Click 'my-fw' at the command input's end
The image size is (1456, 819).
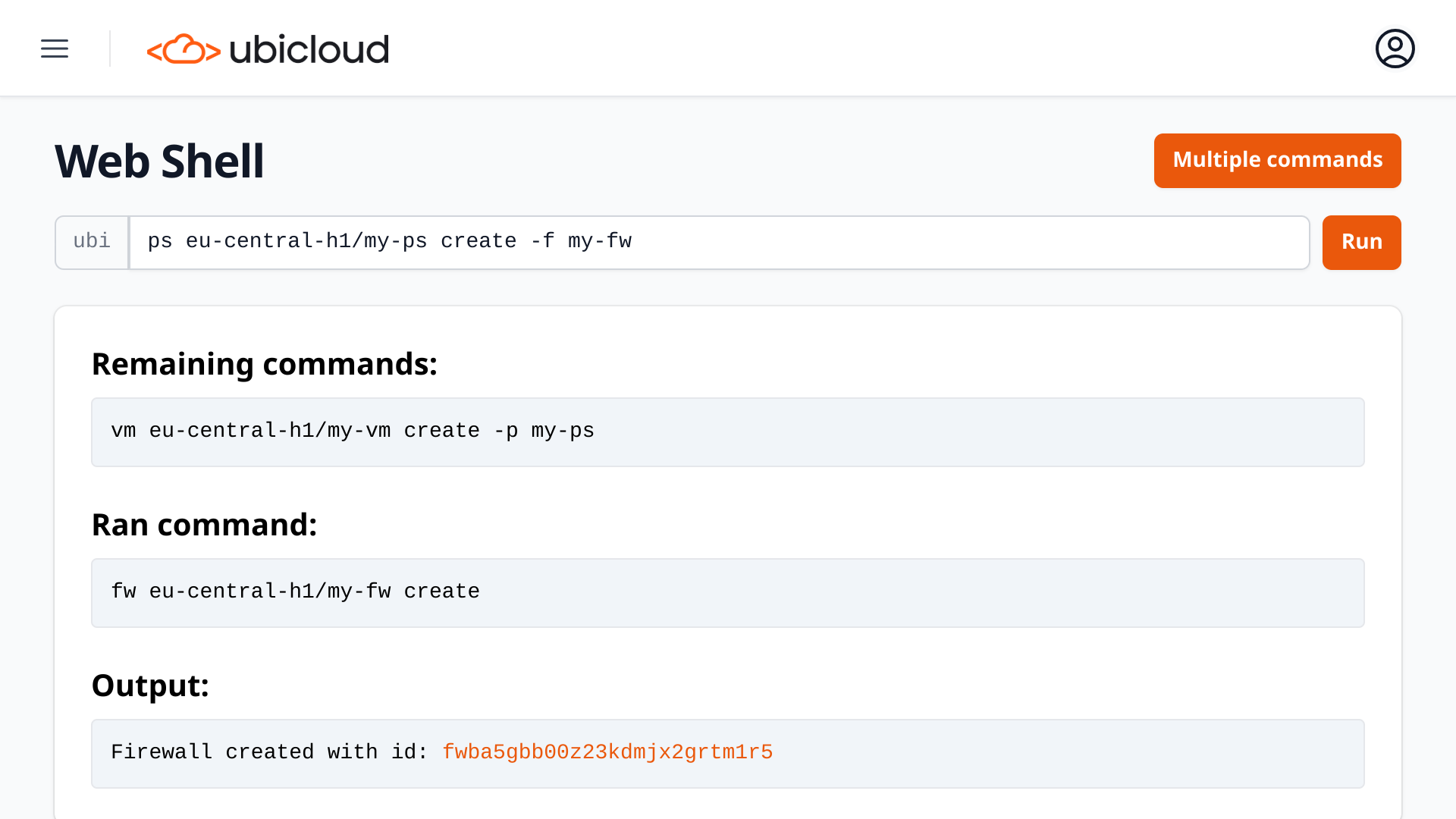599,242
